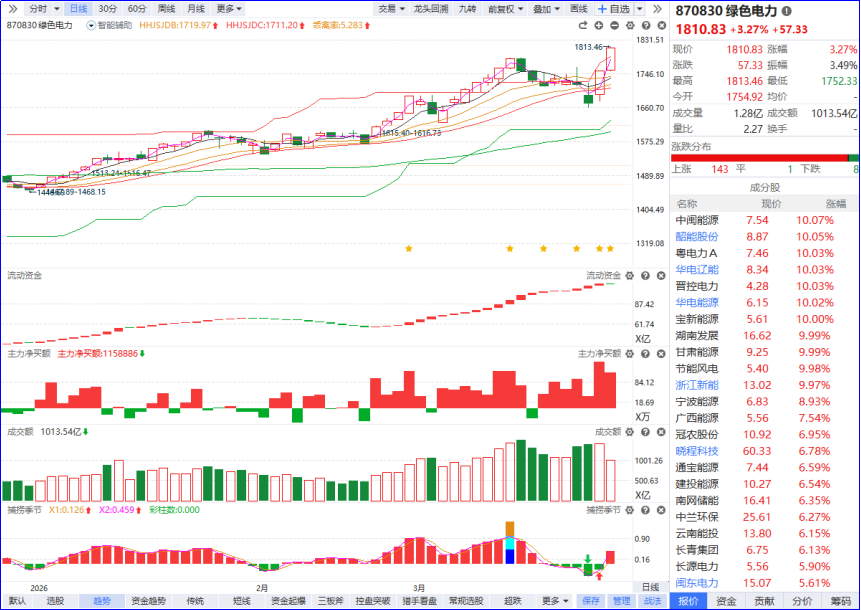Switch chart period to 月线
The width and height of the screenshot is (861, 610).
[196, 9]
